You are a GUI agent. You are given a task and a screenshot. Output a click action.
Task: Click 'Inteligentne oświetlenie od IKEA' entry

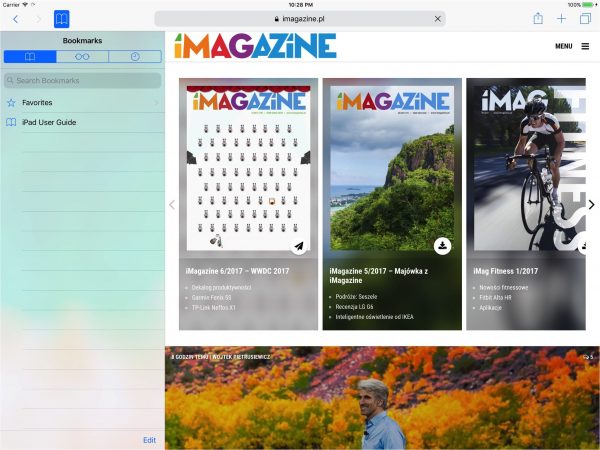click(374, 316)
